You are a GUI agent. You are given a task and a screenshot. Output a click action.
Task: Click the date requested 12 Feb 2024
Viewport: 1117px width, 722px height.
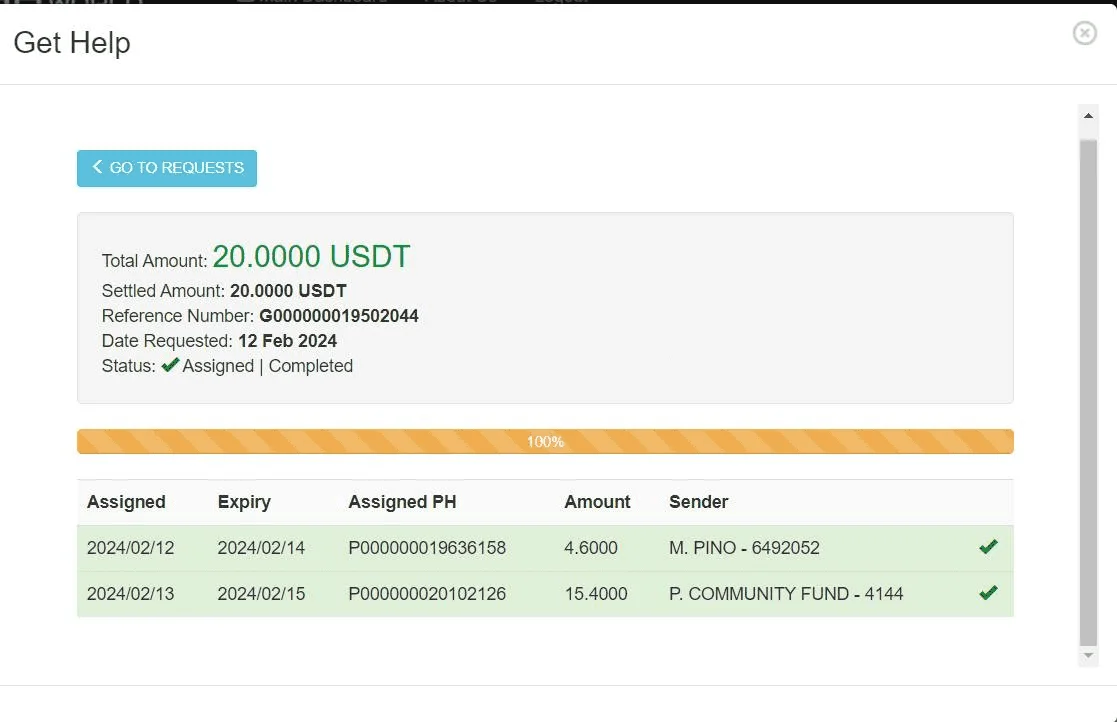coord(287,341)
